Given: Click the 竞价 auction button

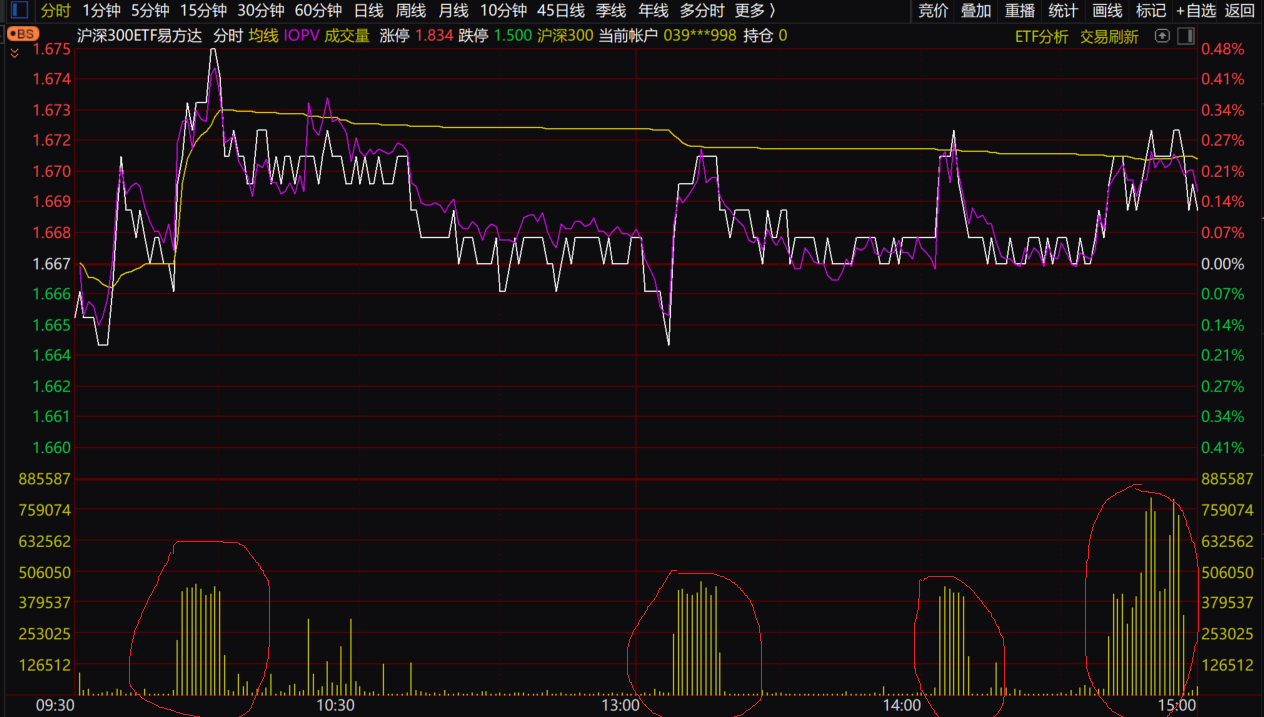Looking at the screenshot, I should 932,11.
